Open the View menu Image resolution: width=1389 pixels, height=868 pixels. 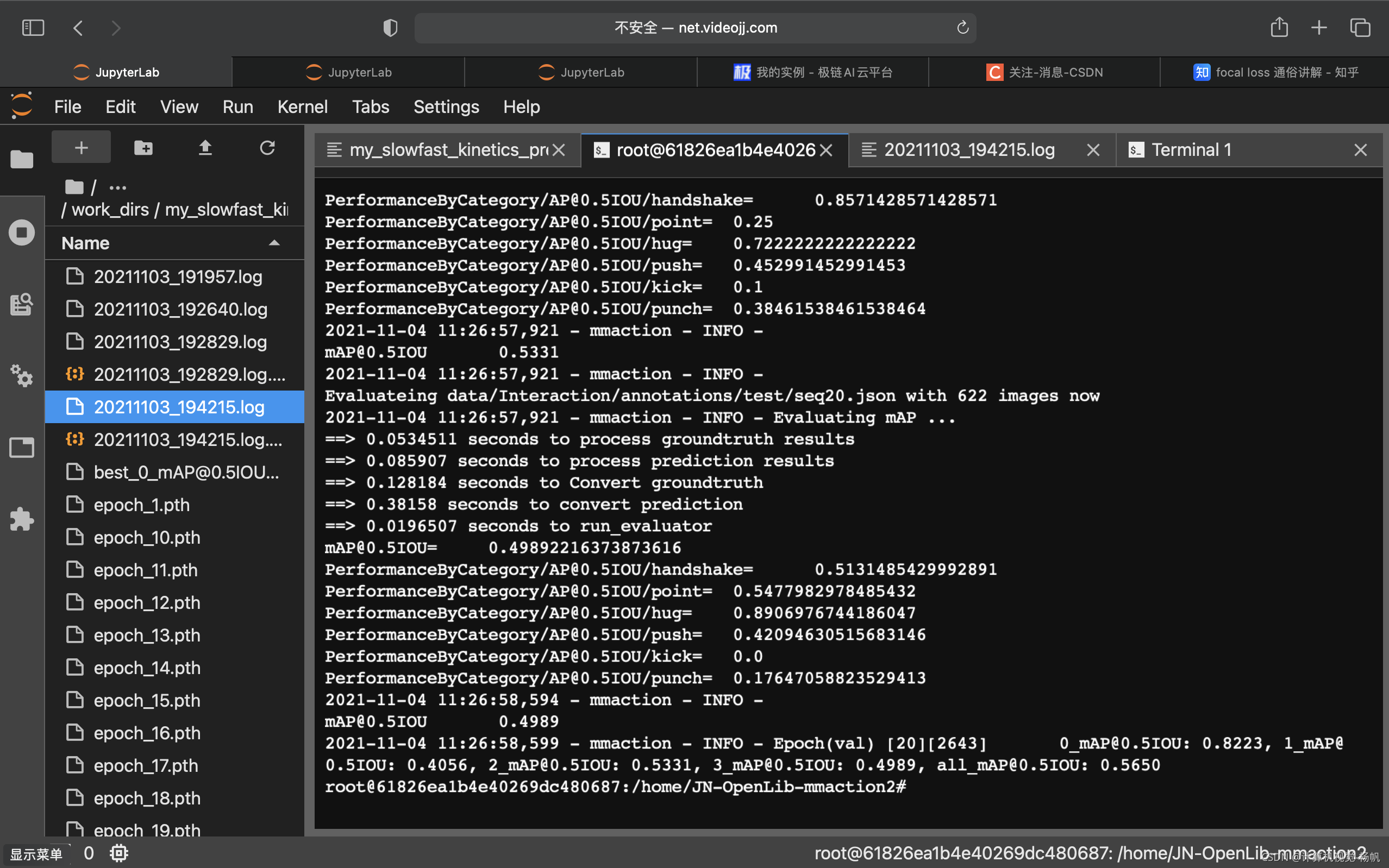click(x=179, y=107)
